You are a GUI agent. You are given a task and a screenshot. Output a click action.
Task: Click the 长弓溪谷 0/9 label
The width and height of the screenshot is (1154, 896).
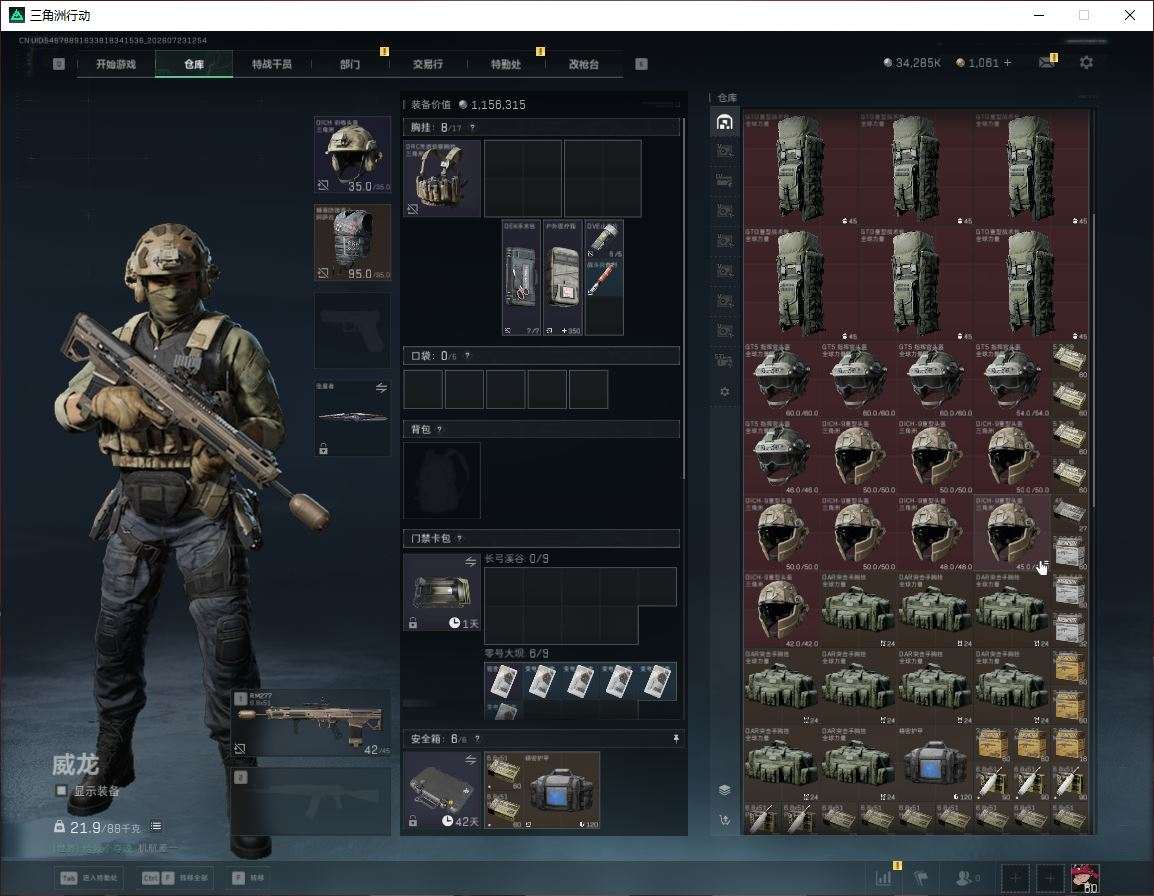[517, 559]
